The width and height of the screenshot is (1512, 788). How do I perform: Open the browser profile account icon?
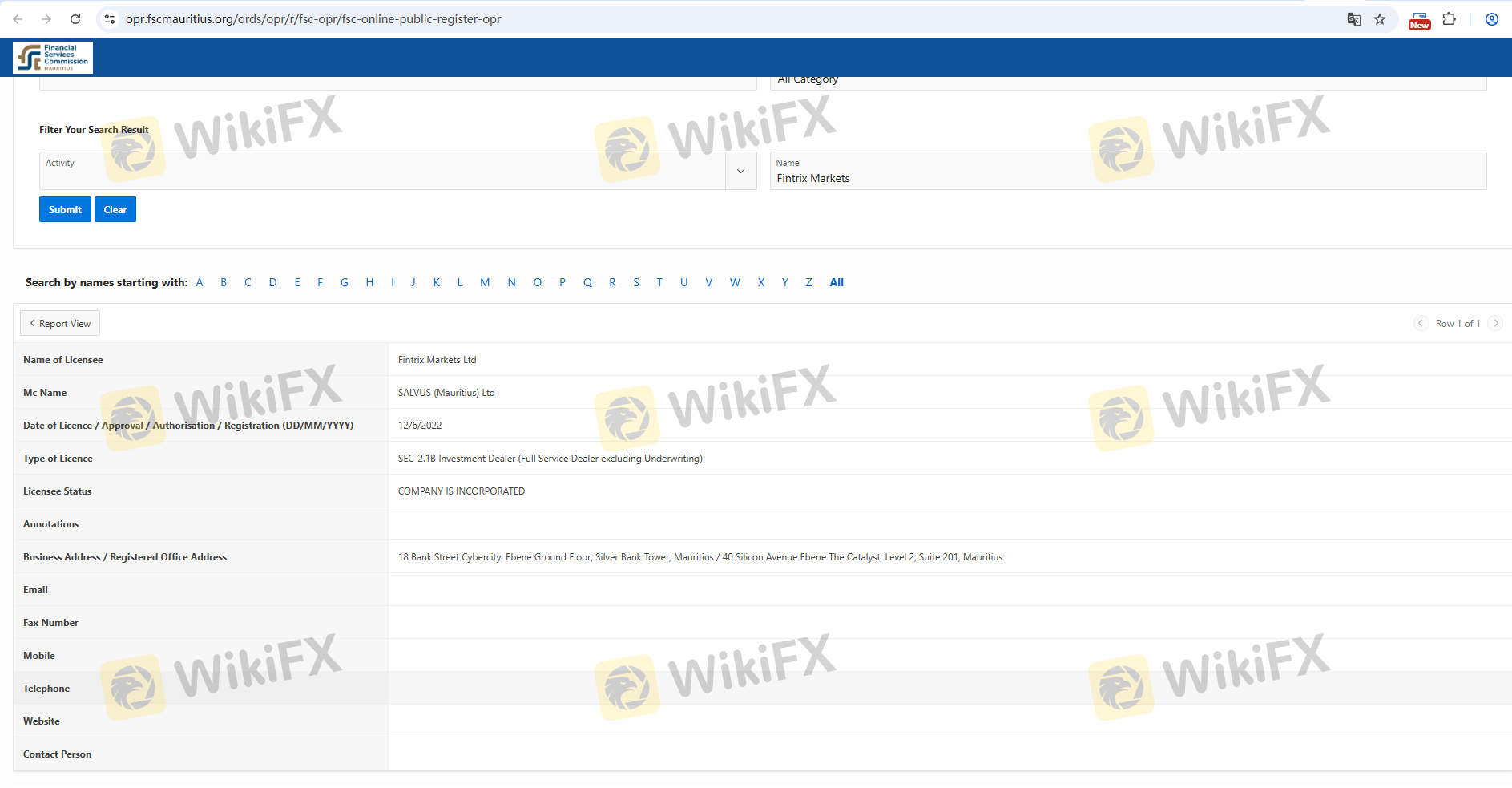[x=1491, y=19]
